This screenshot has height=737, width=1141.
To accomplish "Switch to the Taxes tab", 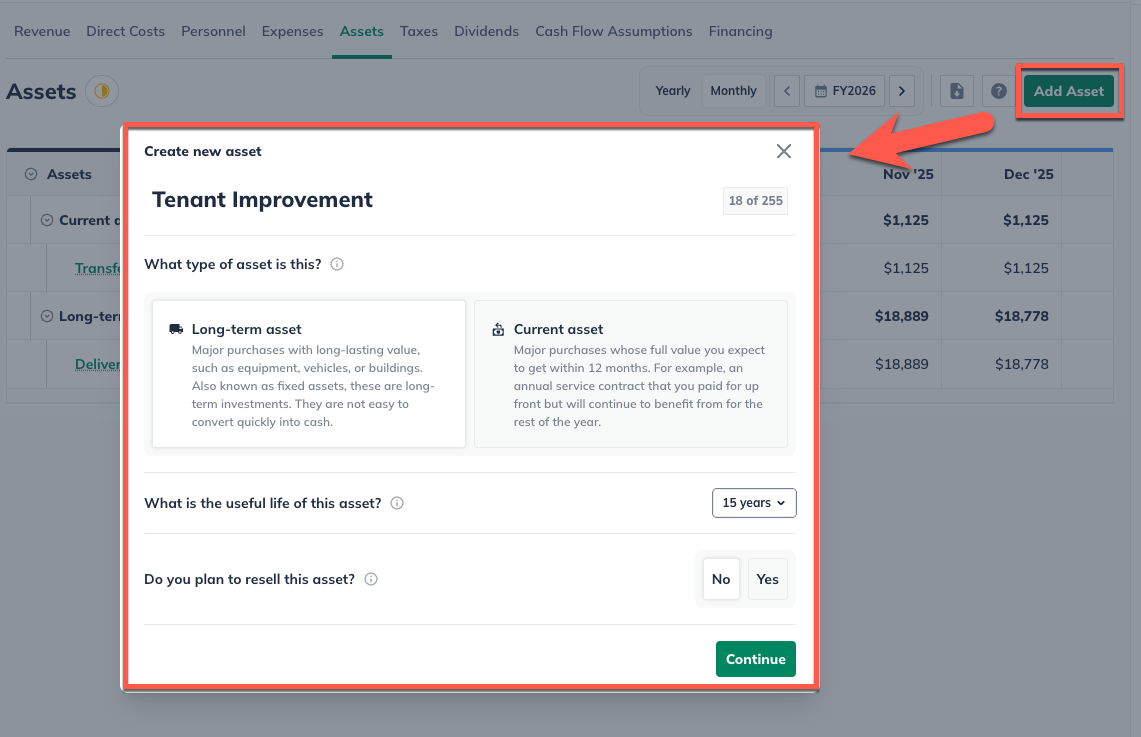I will (x=419, y=31).
